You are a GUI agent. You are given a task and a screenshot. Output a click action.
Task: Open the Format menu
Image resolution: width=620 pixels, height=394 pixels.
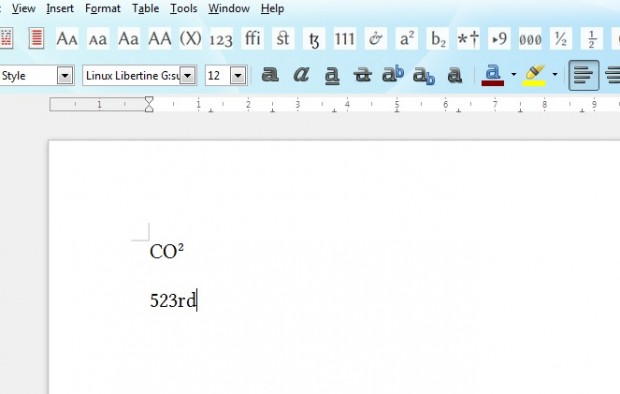pos(103,8)
